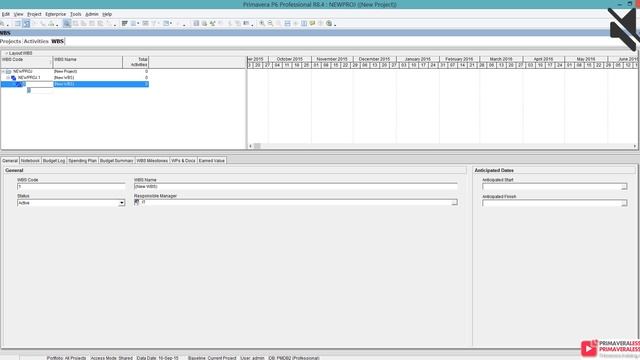
Task: Select the WBS tab
Action: point(58,42)
